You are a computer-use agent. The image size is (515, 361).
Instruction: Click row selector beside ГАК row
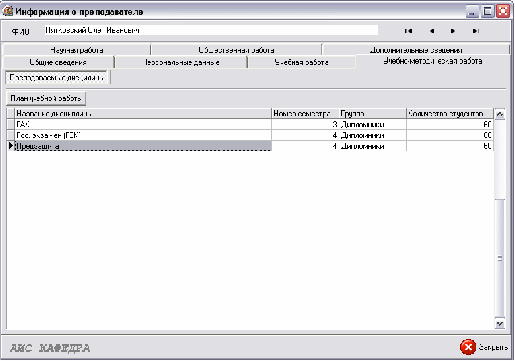(11, 124)
